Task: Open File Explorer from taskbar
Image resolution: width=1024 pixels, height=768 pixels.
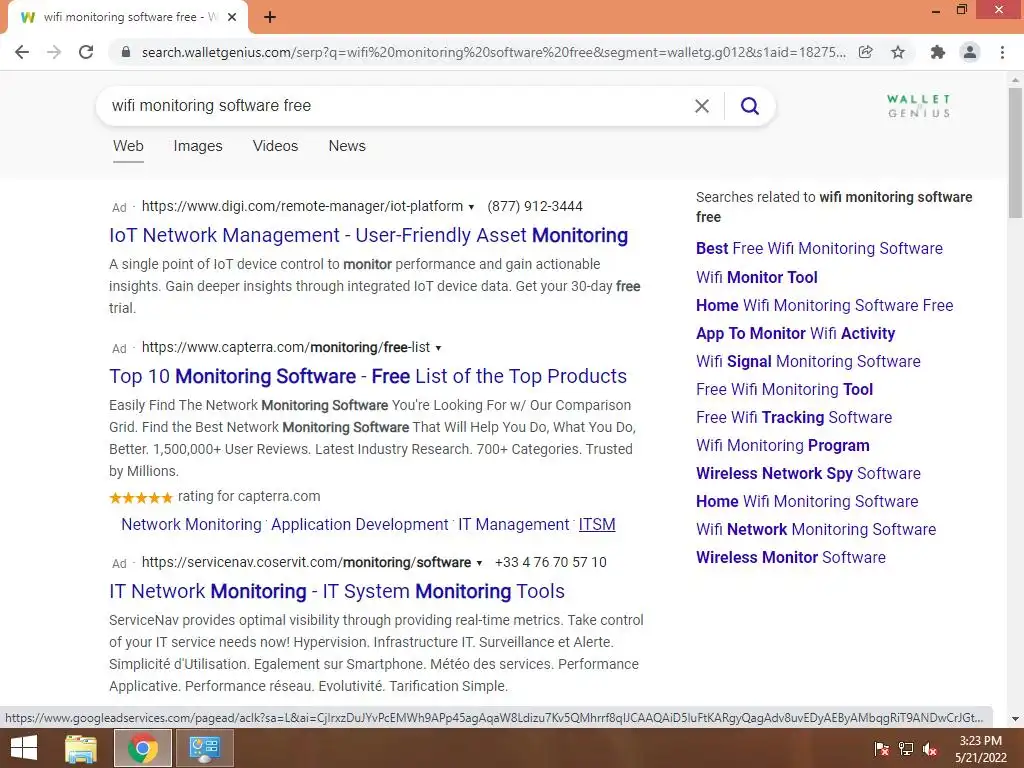Action: [x=81, y=748]
